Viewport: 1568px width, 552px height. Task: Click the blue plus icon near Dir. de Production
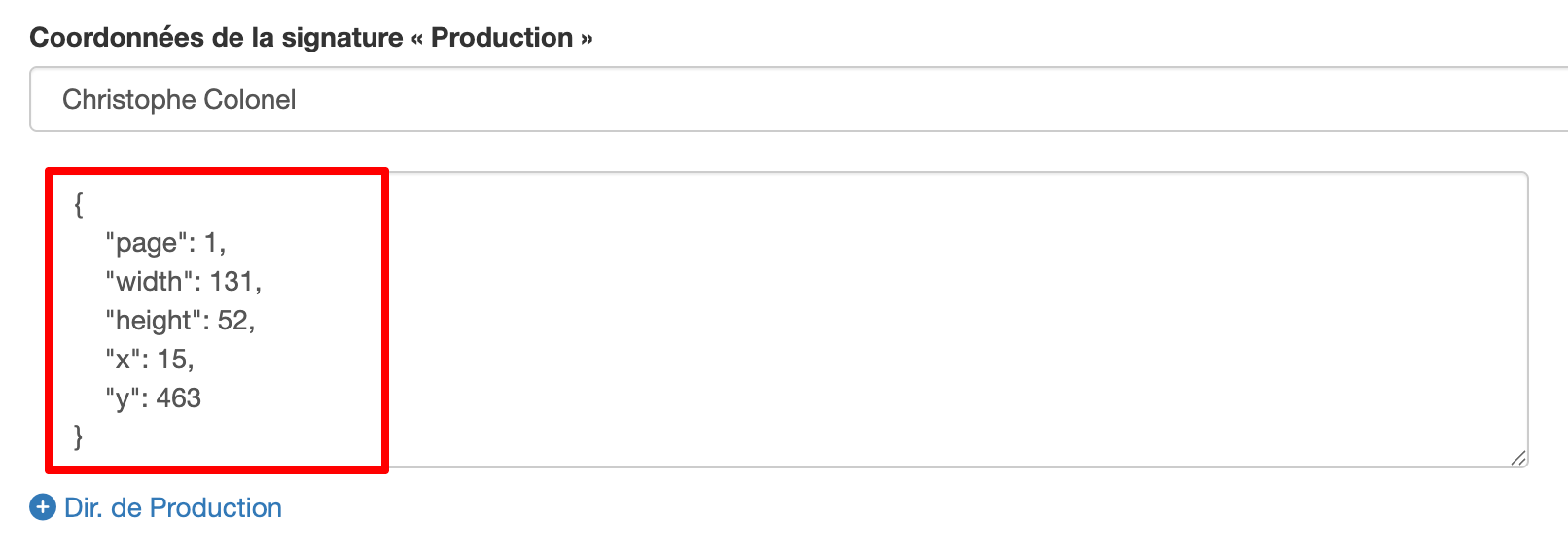point(43,507)
